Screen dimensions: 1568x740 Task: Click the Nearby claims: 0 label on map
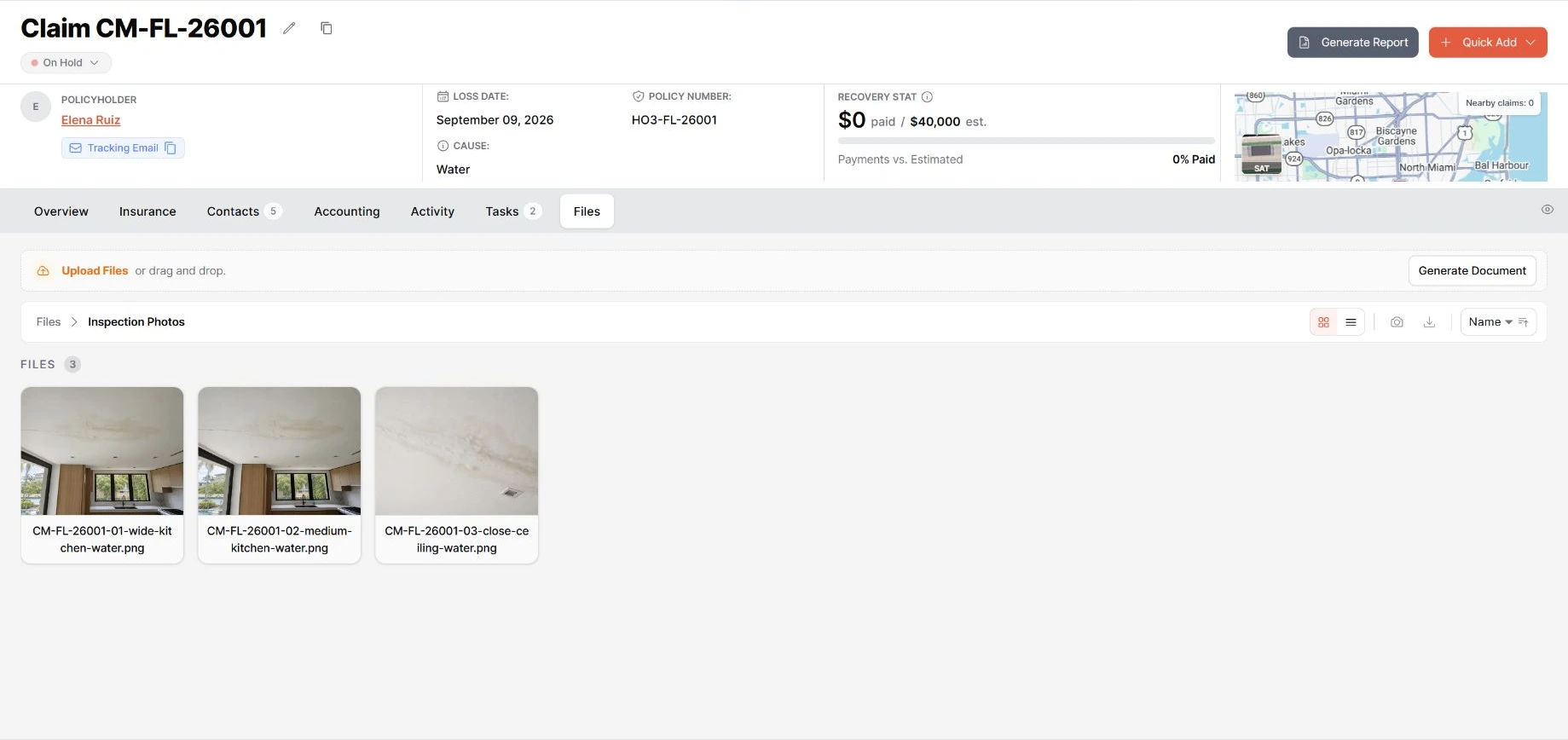[x=1500, y=103]
